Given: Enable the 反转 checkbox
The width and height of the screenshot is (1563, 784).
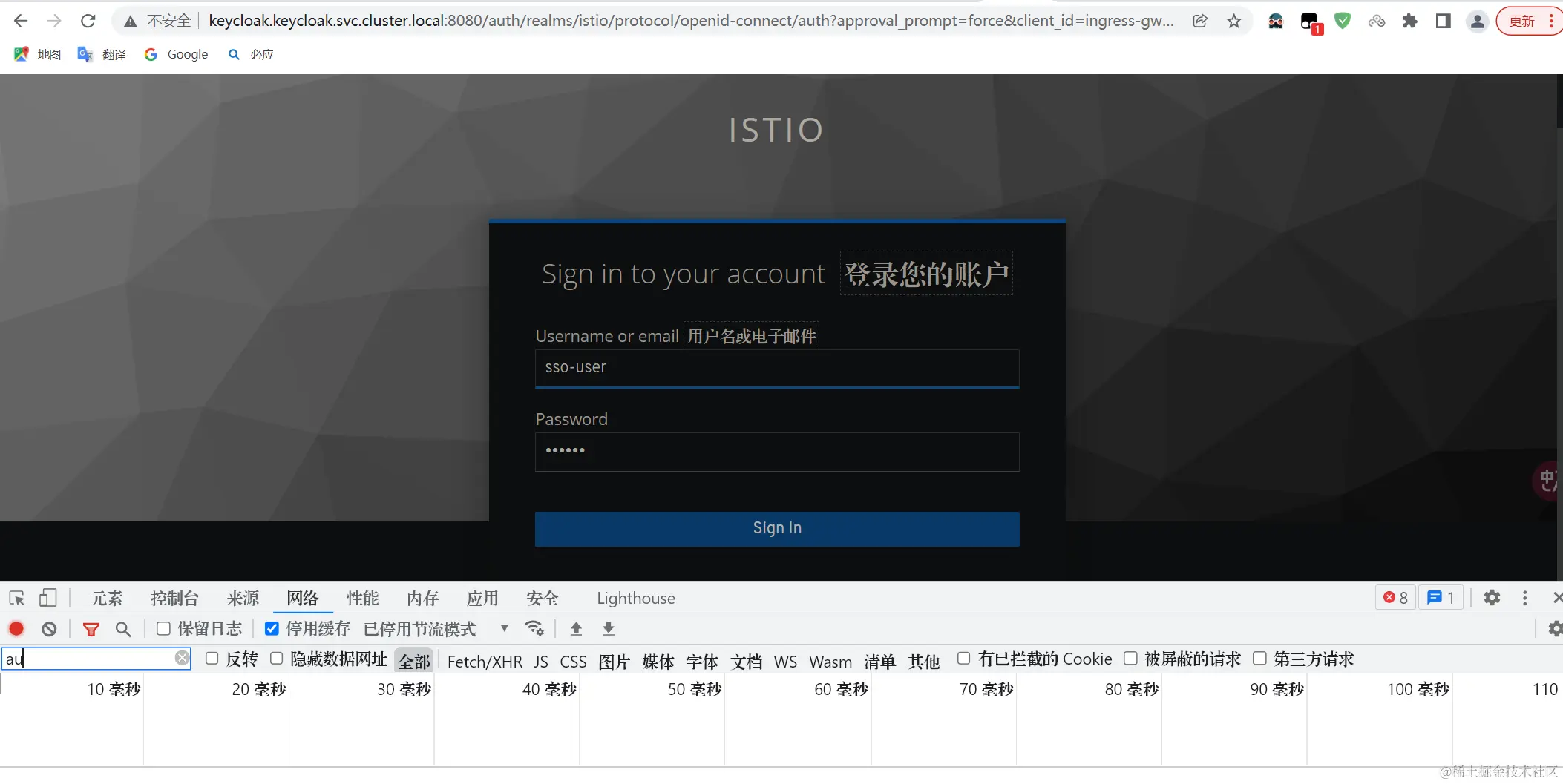Looking at the screenshot, I should [212, 659].
